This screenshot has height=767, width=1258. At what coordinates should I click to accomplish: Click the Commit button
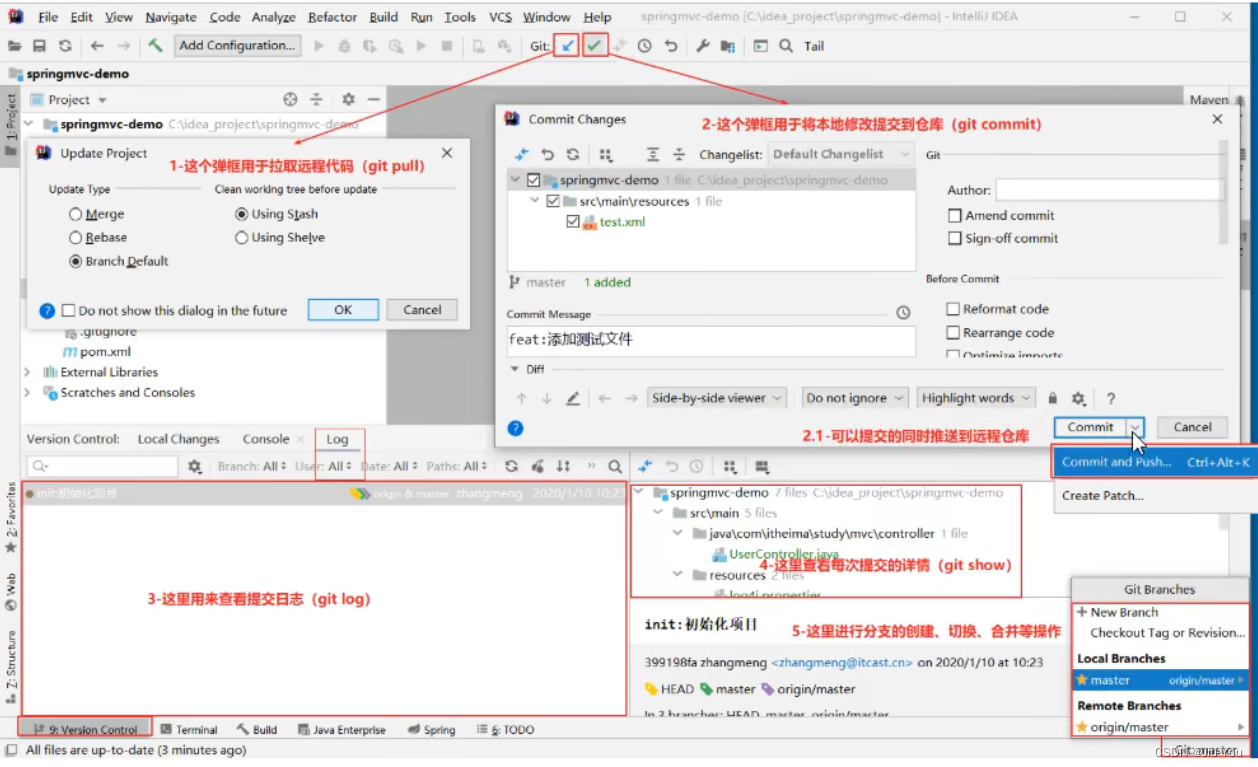pyautogui.click(x=1090, y=427)
